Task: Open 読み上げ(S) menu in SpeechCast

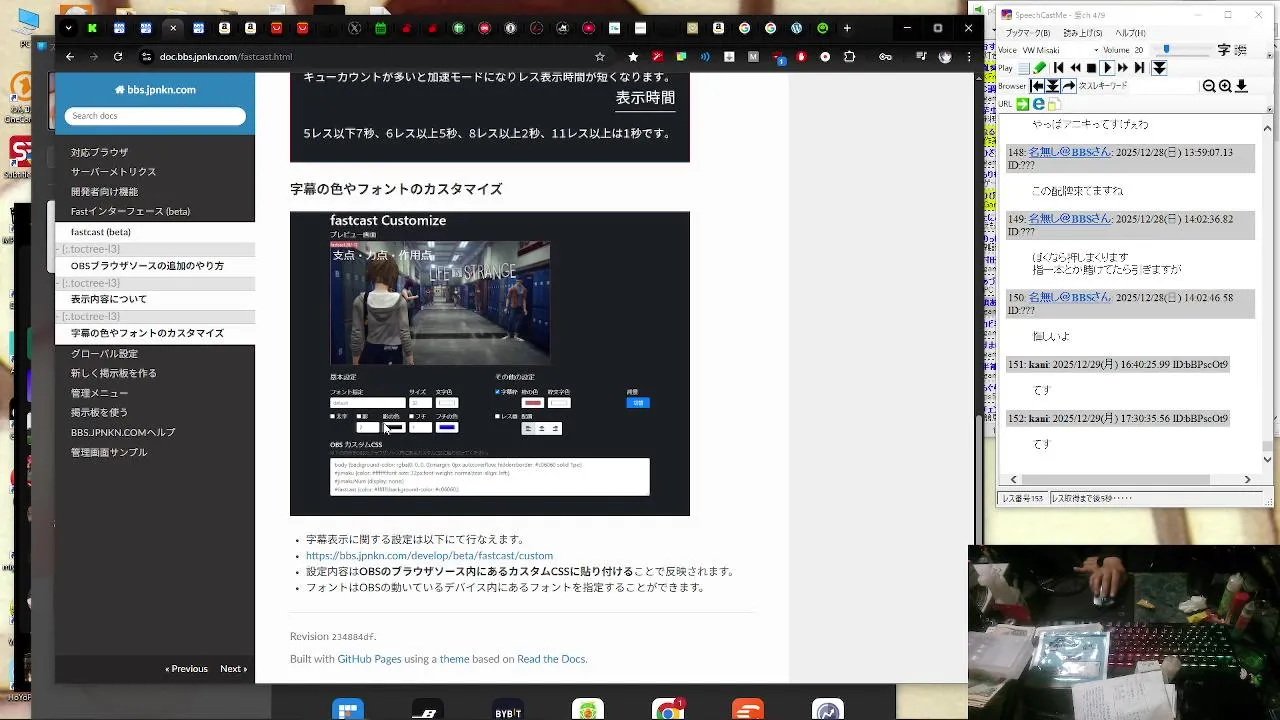Action: [x=1083, y=33]
